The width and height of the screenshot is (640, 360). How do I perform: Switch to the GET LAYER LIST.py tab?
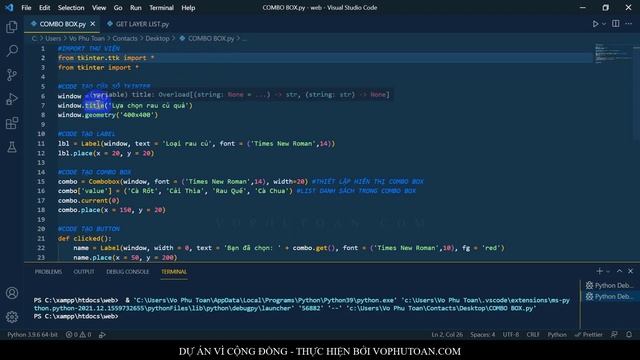tap(138, 24)
